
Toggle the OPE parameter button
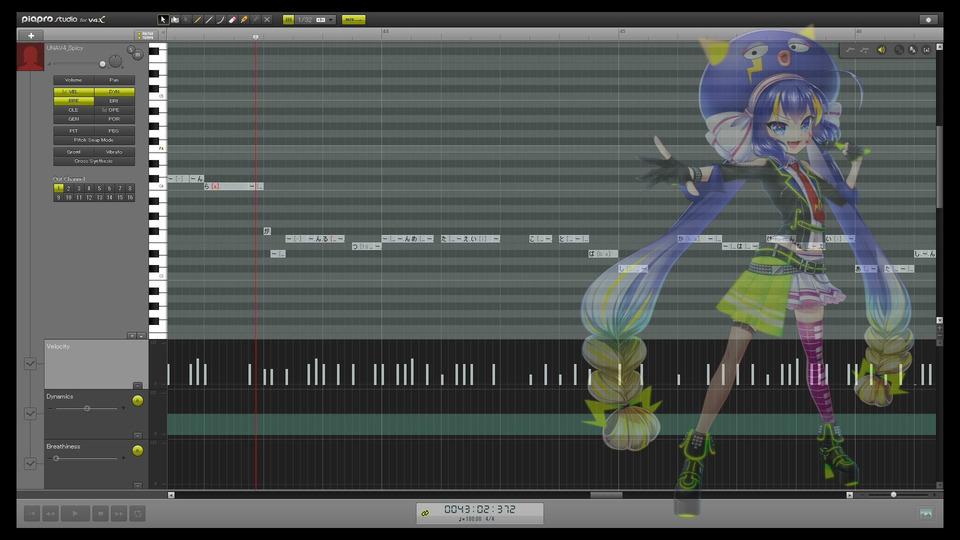tap(114, 110)
